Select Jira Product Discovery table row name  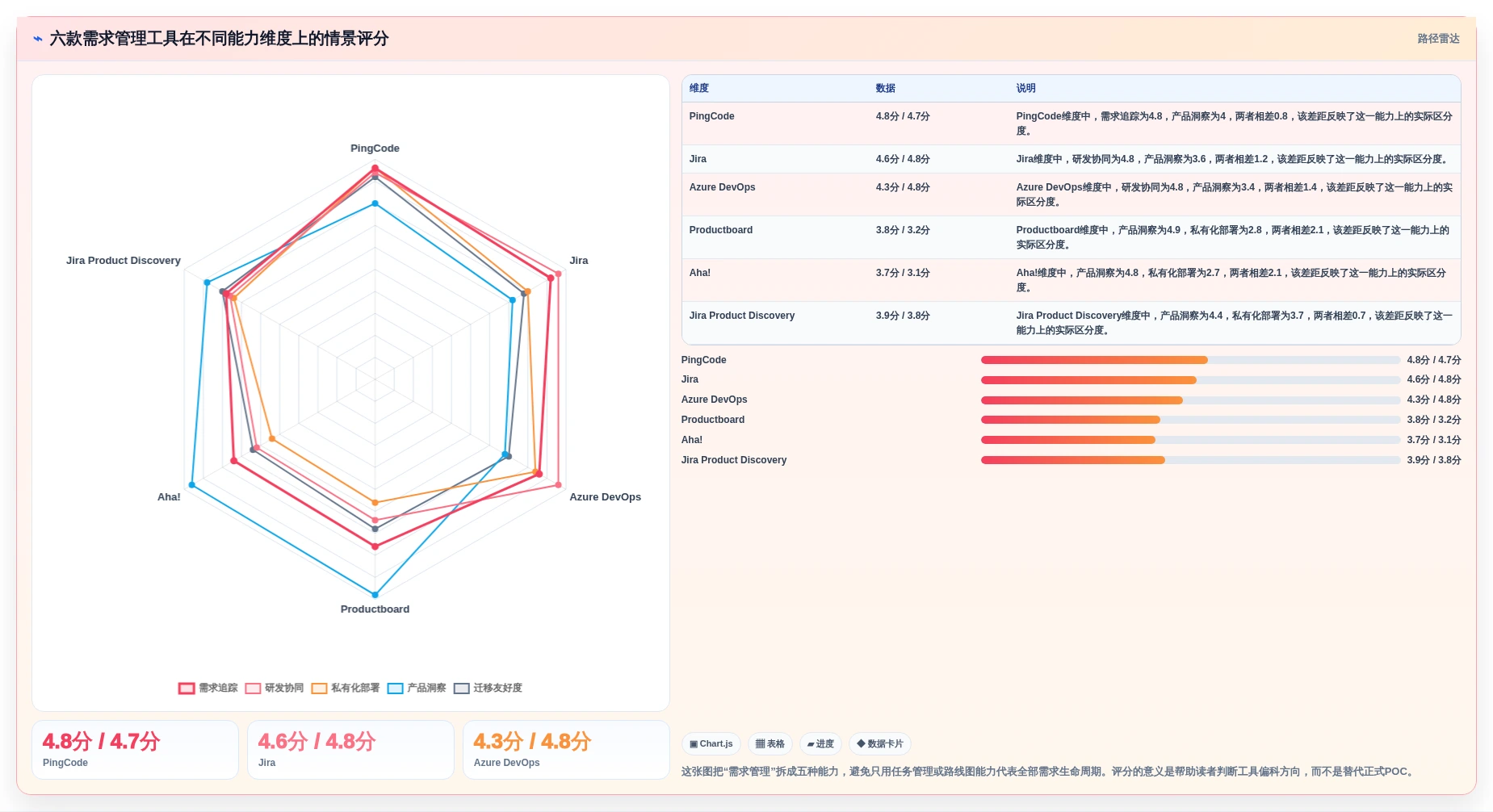741,316
